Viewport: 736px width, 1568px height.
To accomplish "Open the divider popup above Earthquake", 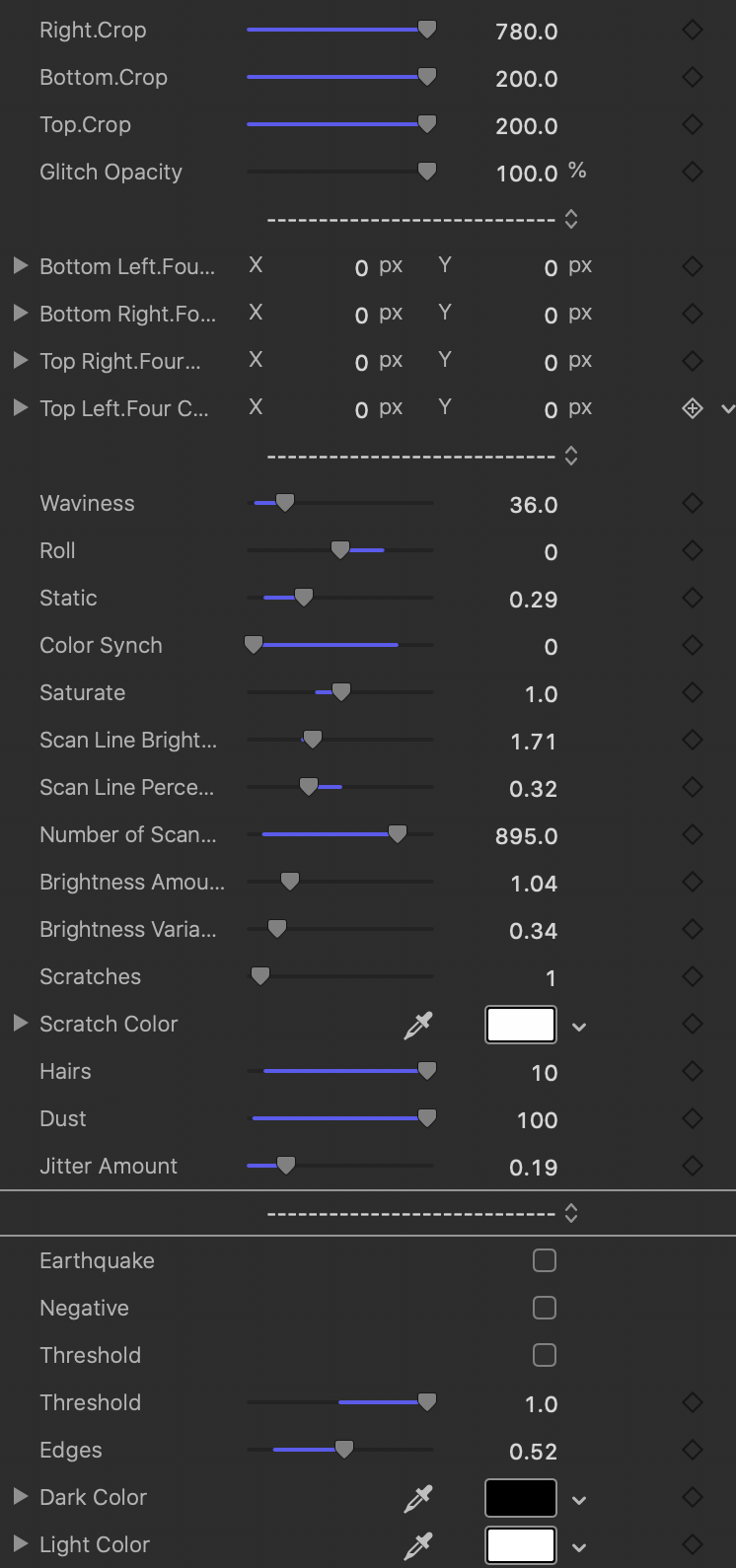I will pos(570,1213).
